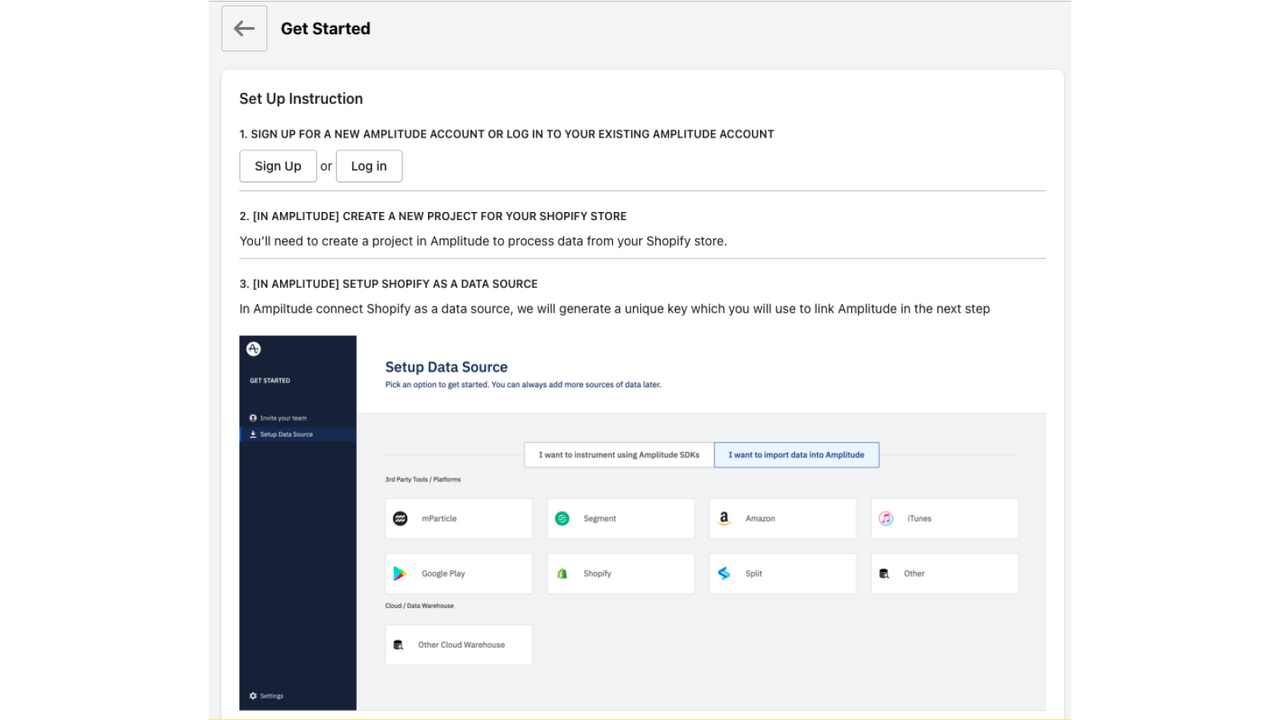Select Setup Data Source in the sidebar
Screen dimensions: 1280x720
point(298,434)
